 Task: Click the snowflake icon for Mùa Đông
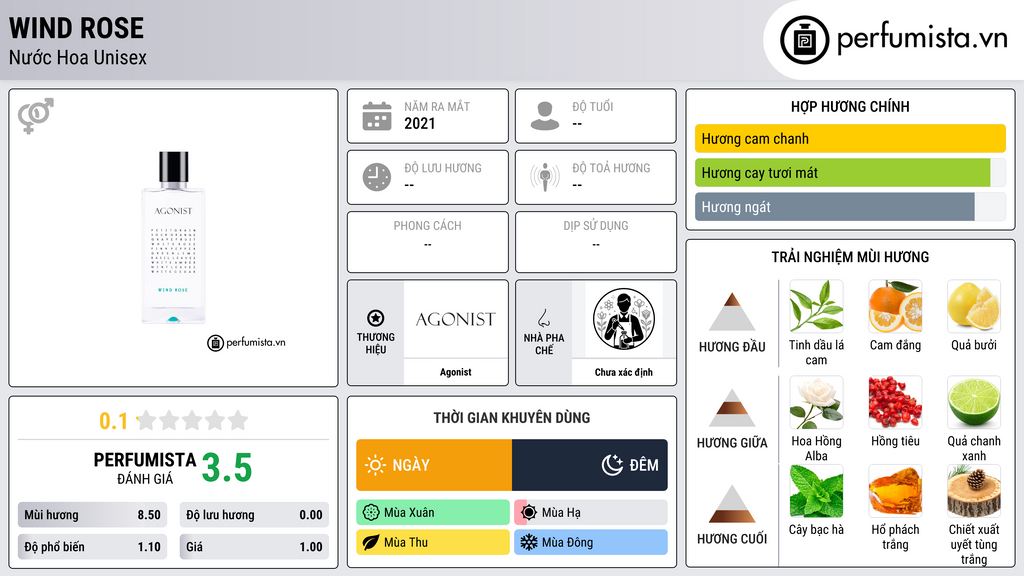coord(529,542)
